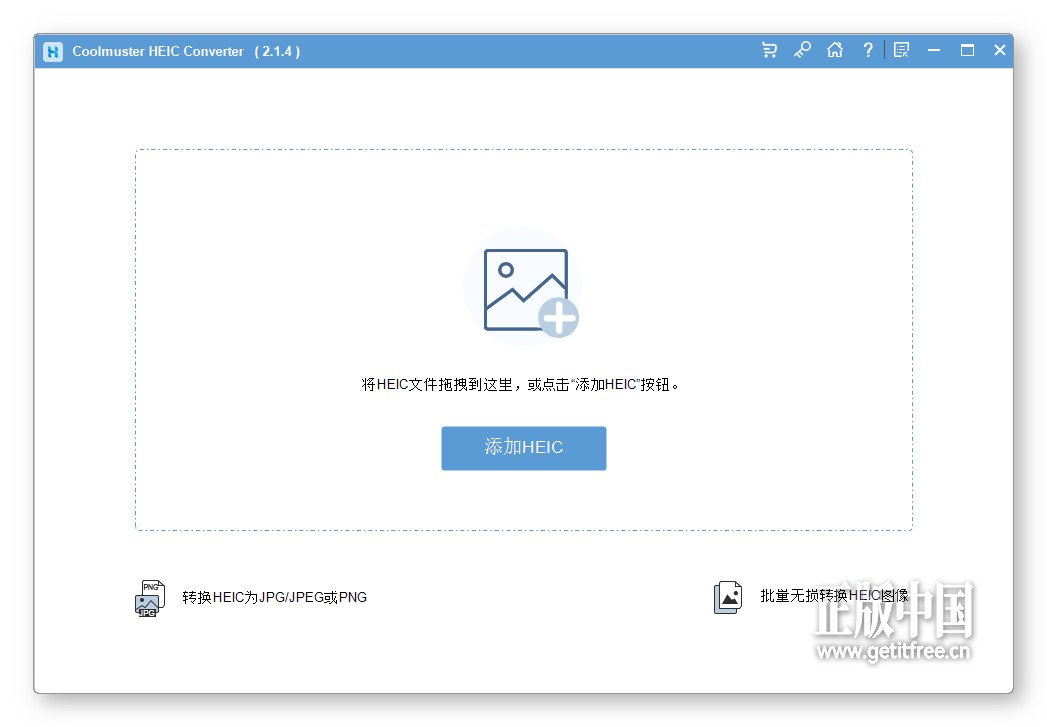
Task: Click the title text Coolmuster HEIC Converter
Action: pos(158,51)
